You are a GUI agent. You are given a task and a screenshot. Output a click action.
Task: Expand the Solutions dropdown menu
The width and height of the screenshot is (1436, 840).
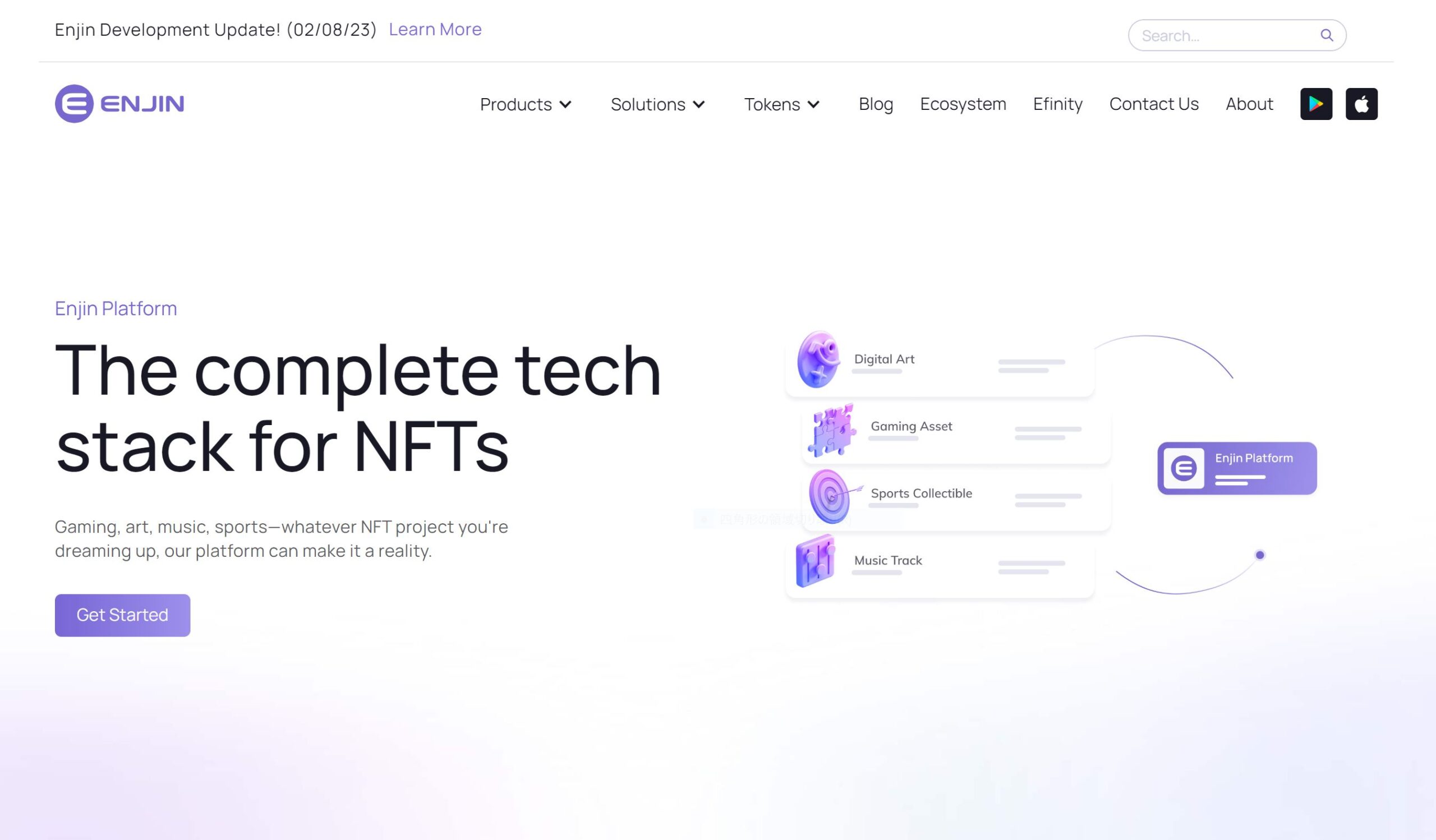(x=657, y=104)
